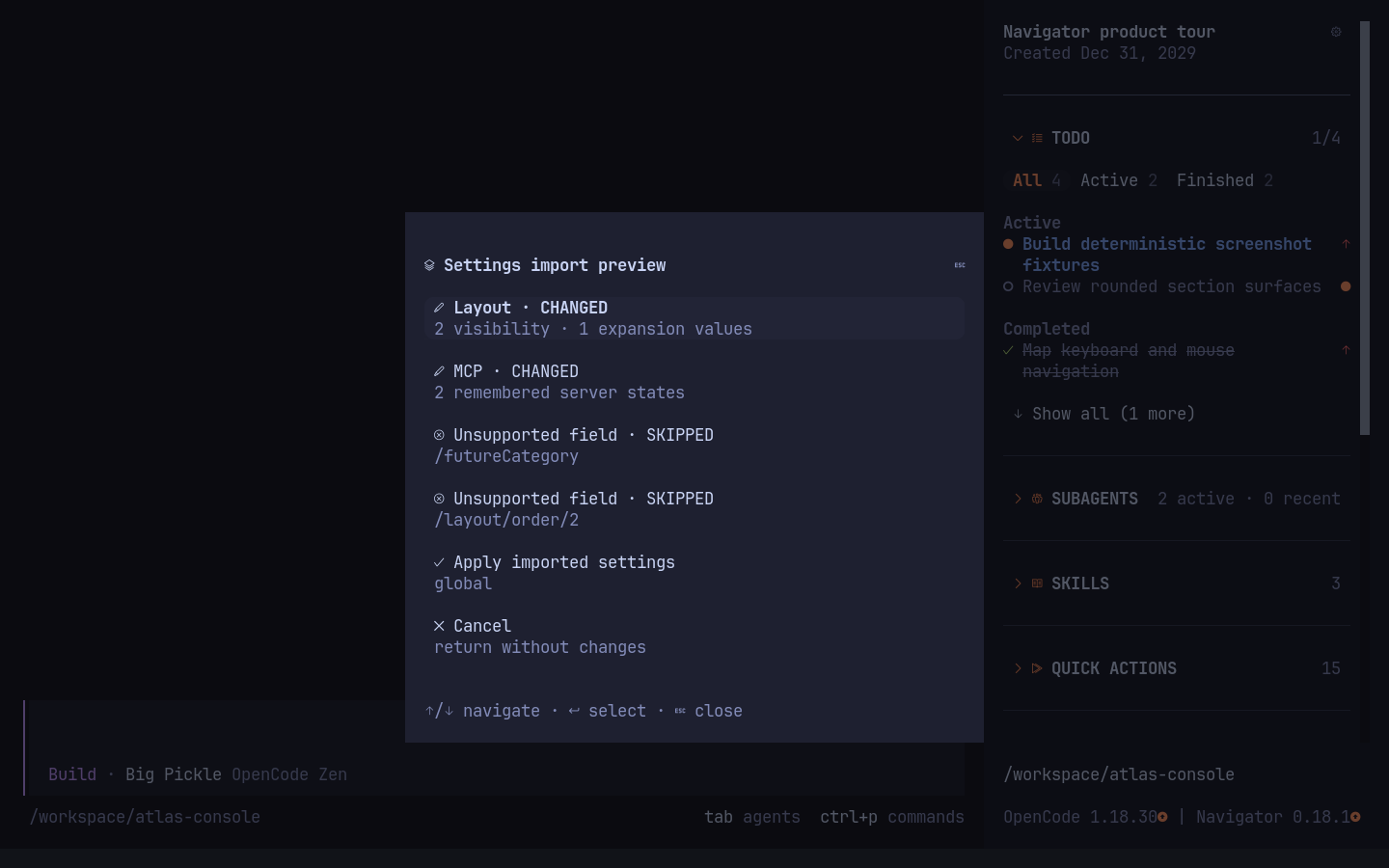Click the up arrow beside Build deterministic screenshot

pos(1346,244)
